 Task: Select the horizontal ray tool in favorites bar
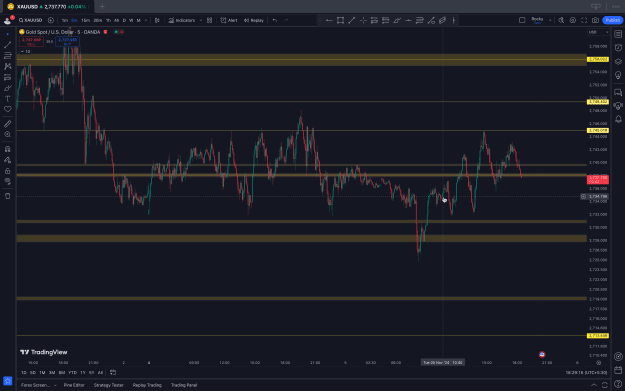click(329, 20)
